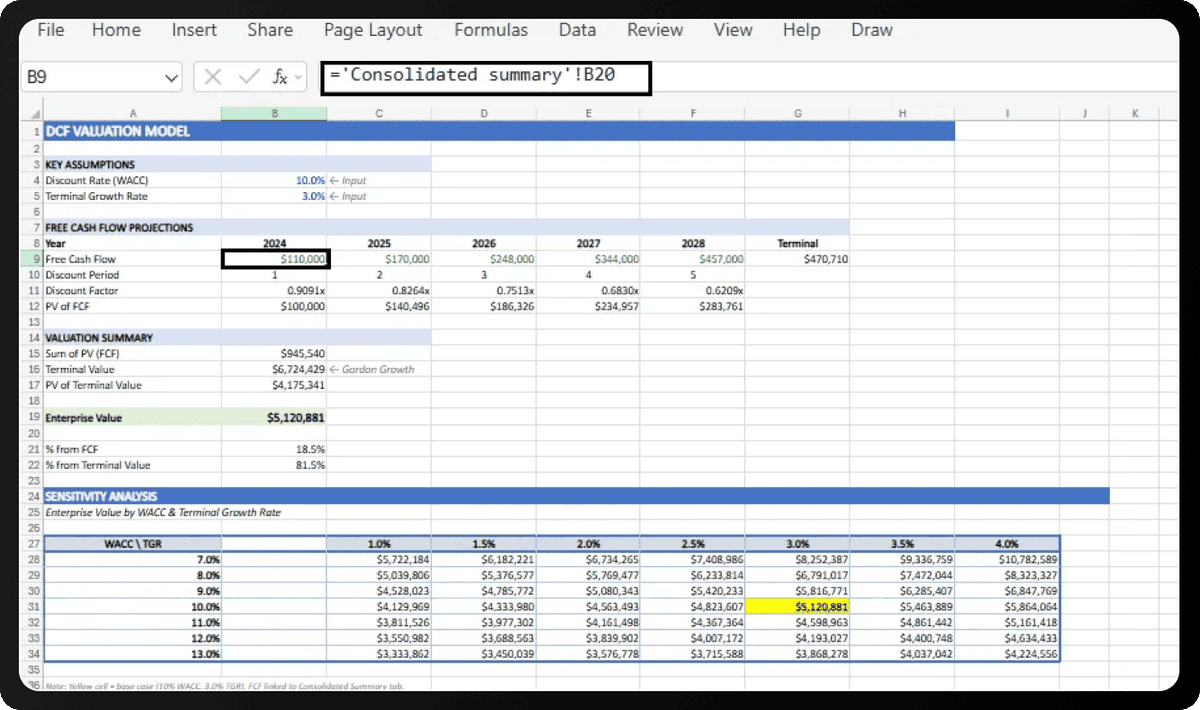Open the Formulas menu tab
This screenshot has height=710, width=1200.
(x=490, y=30)
